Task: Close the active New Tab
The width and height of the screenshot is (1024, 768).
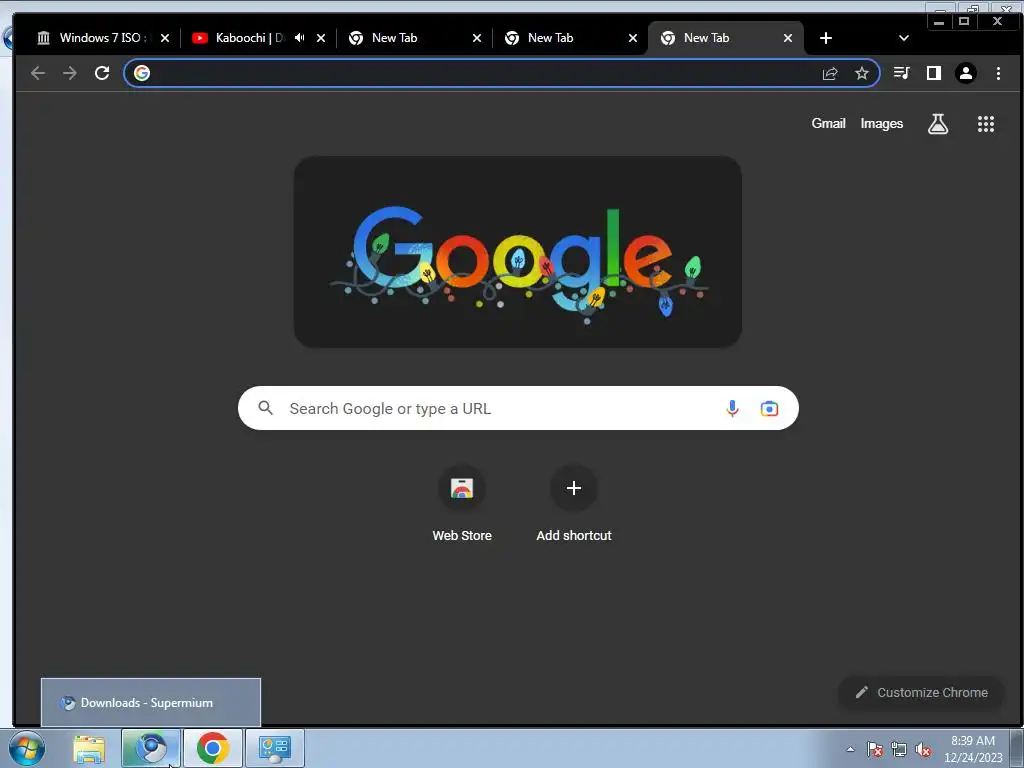Action: coord(788,38)
